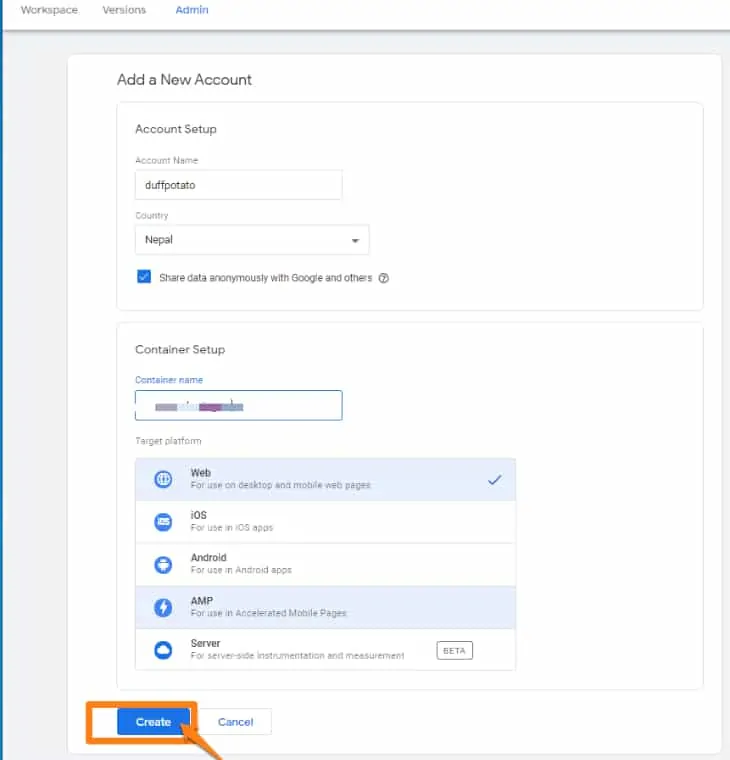
Task: Switch to the Workspace tab
Action: (x=49, y=10)
